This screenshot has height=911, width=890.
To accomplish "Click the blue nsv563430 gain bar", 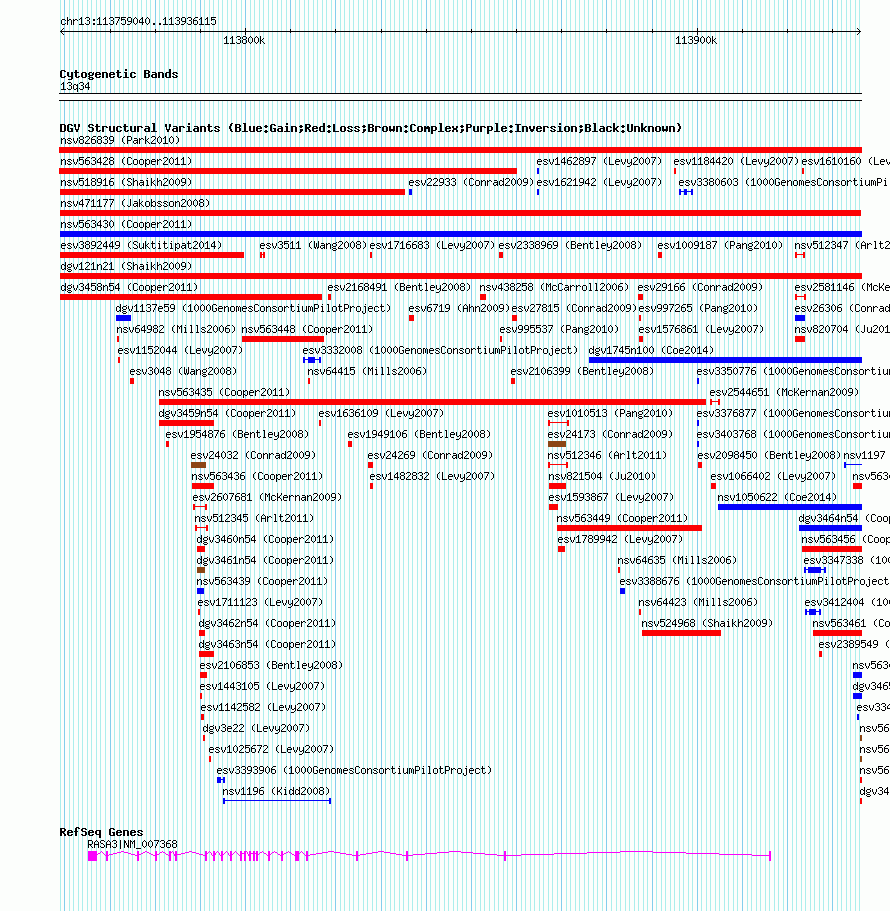I will (461, 234).
